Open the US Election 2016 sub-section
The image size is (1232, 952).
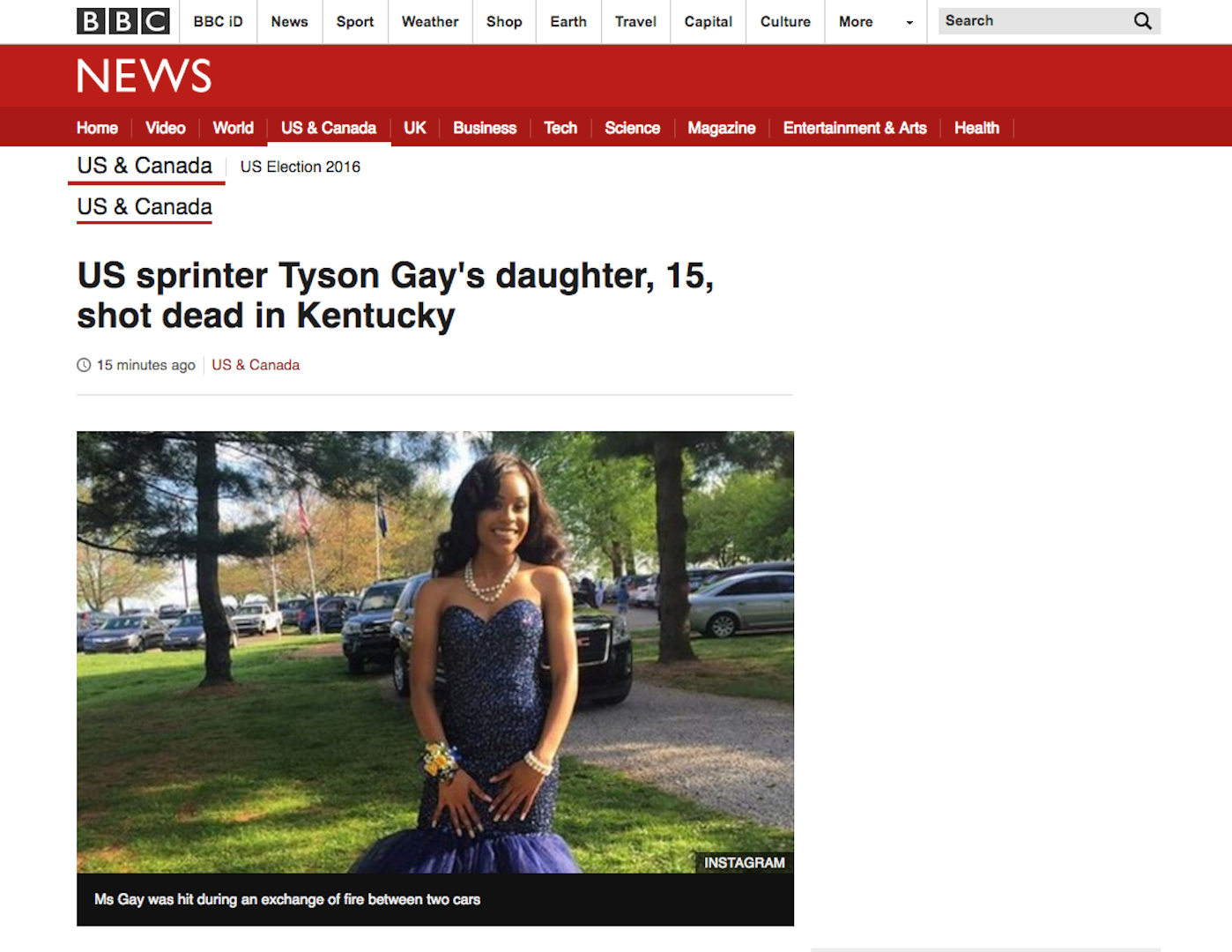pos(300,167)
